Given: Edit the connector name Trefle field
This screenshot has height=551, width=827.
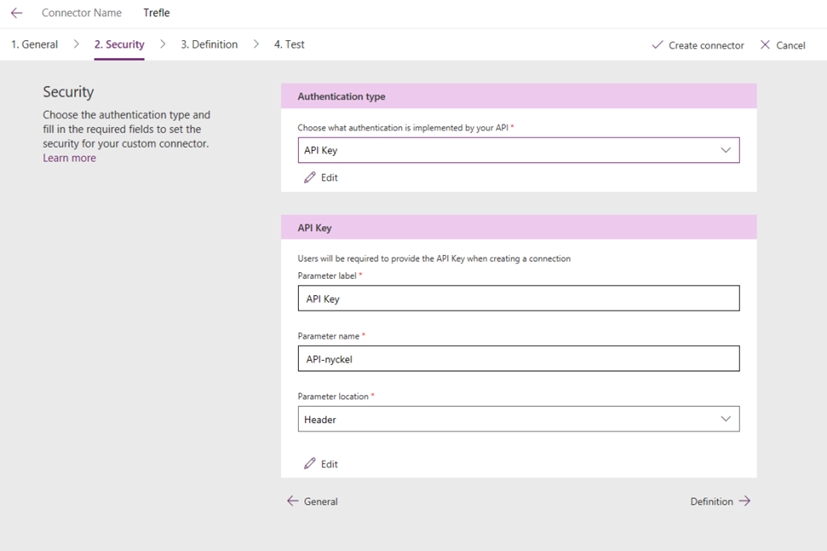Looking at the screenshot, I should (157, 13).
